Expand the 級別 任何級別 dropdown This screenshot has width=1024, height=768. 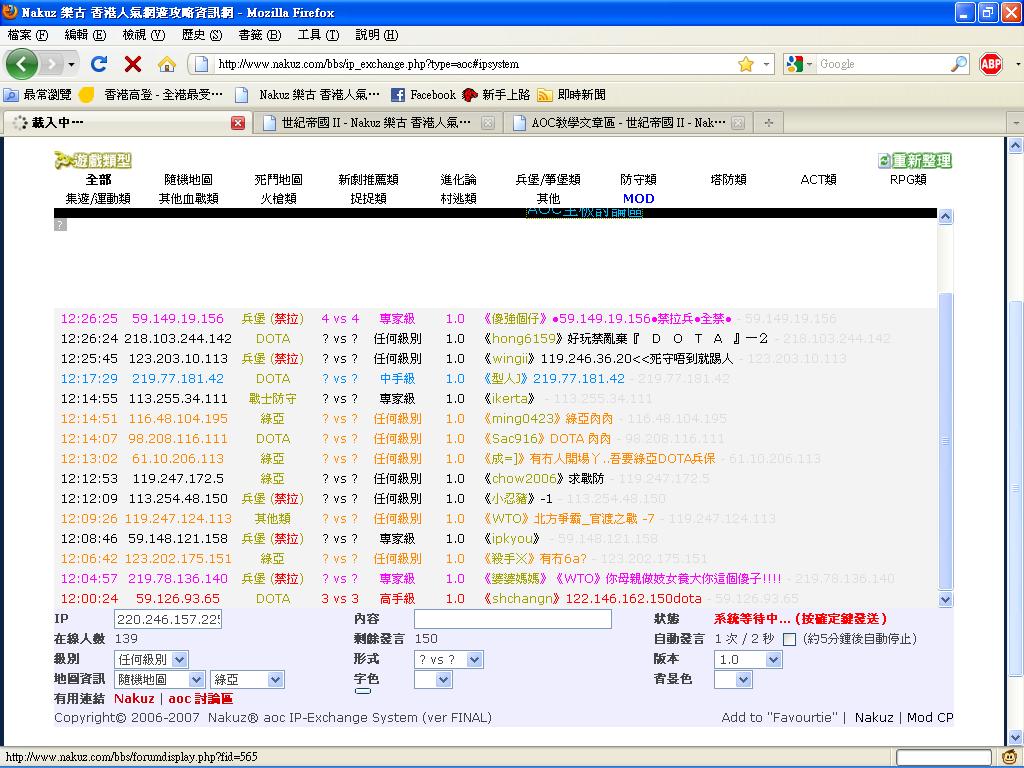pos(151,659)
